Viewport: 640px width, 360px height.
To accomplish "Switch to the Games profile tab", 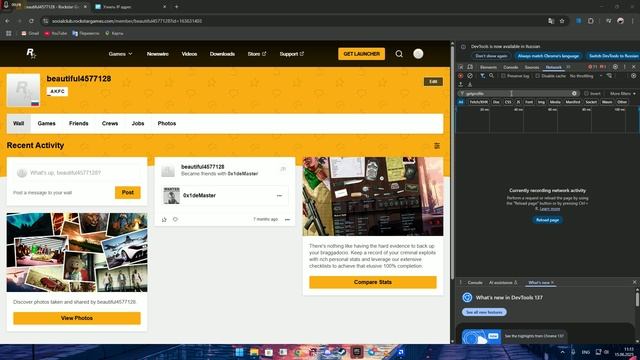I will pyautogui.click(x=47, y=123).
